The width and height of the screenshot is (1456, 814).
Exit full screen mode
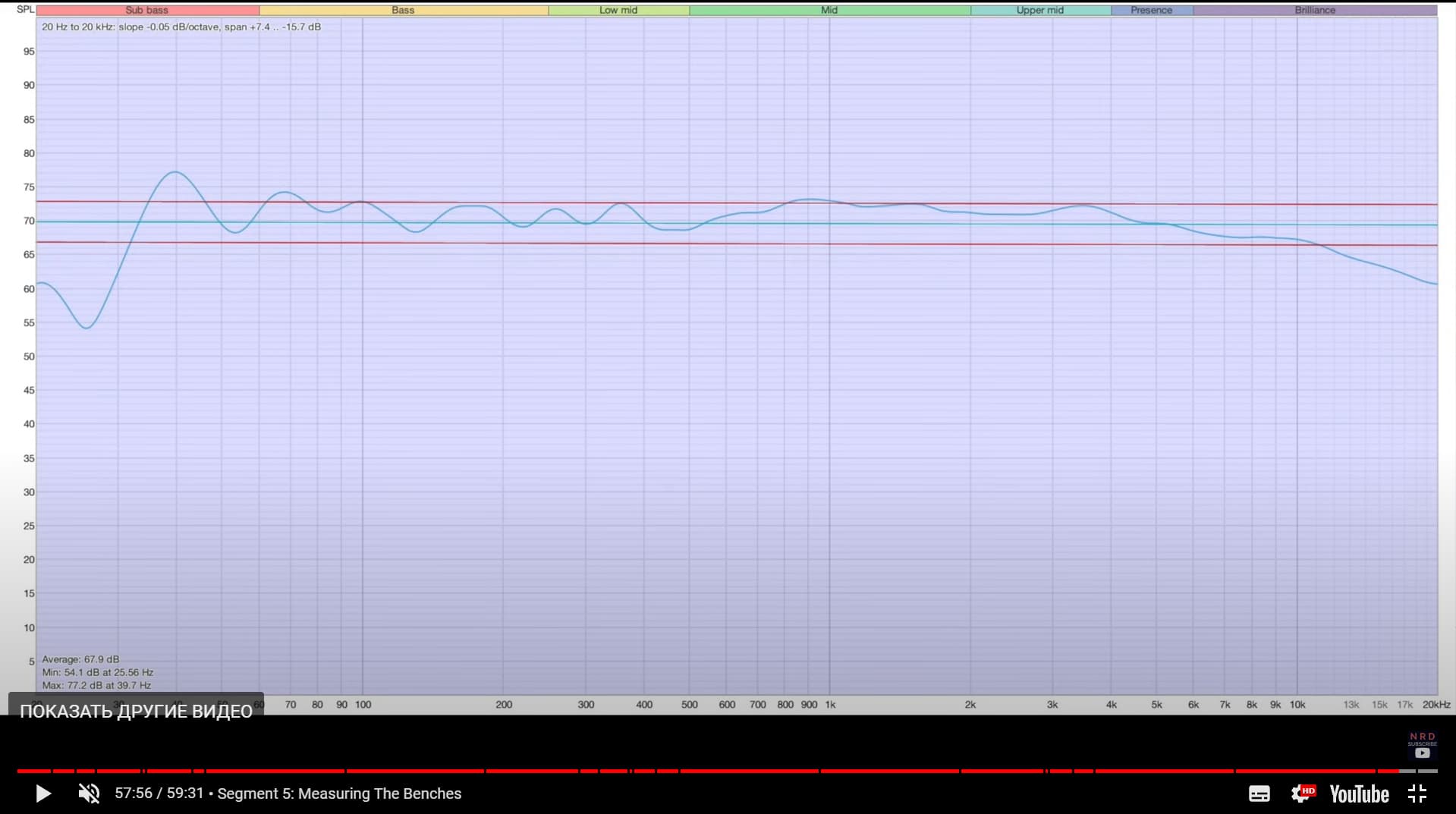pyautogui.click(x=1417, y=794)
